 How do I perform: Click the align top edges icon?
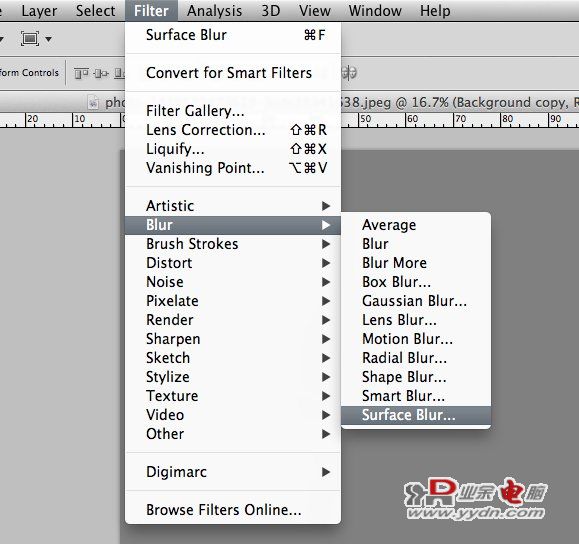click(81, 73)
